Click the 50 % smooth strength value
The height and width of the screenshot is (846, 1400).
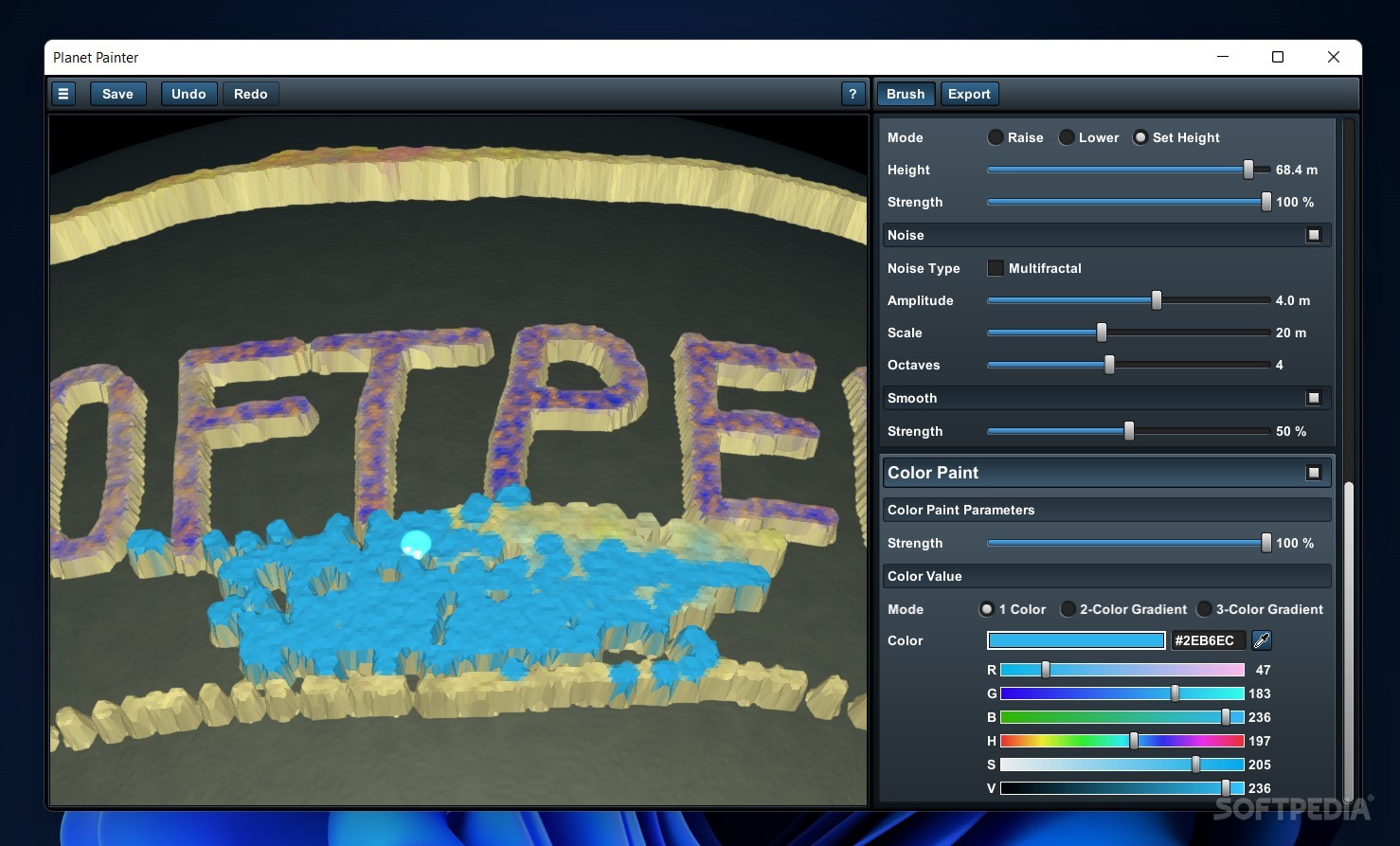(x=1291, y=431)
